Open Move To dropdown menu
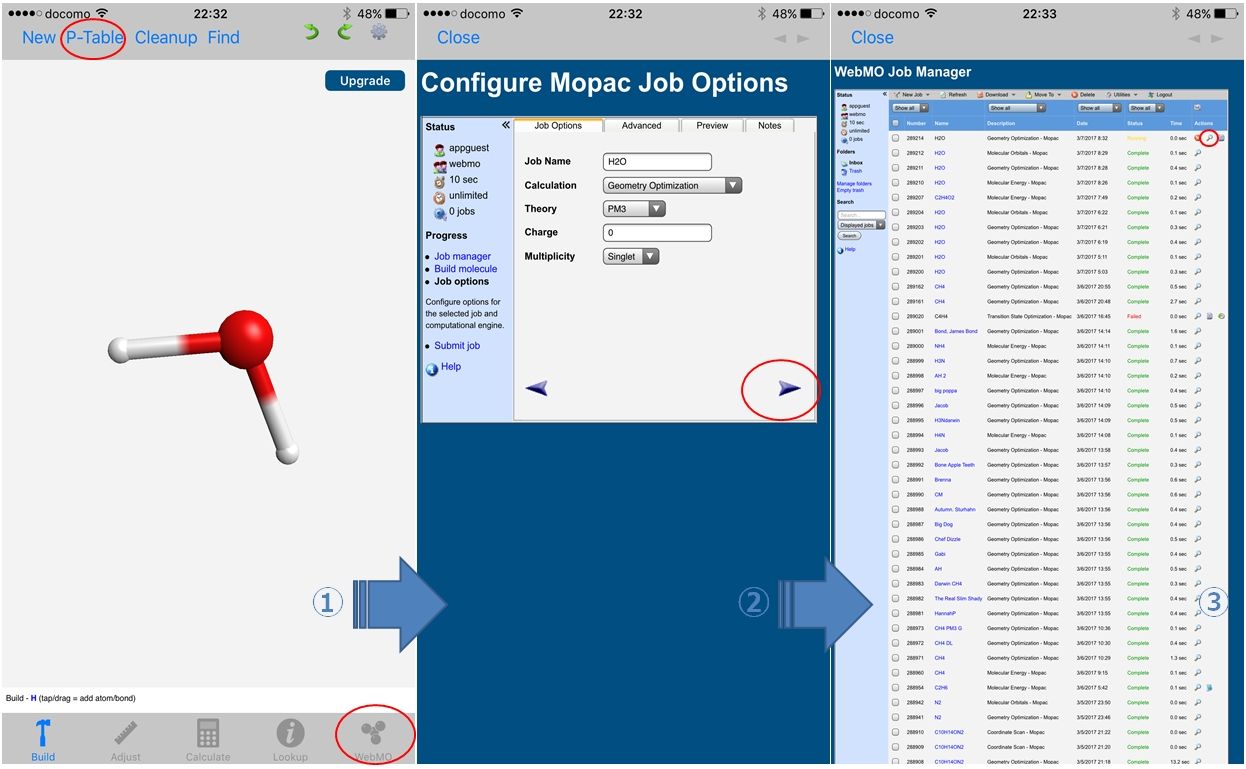The image size is (1246, 769). pyautogui.click(x=1042, y=95)
